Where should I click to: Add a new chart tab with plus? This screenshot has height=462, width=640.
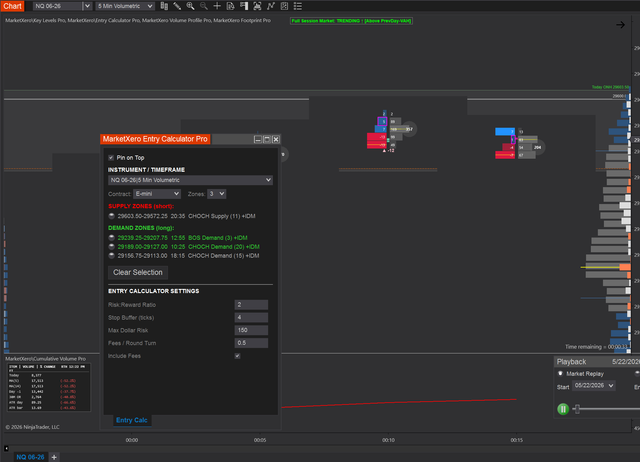tap(54, 457)
